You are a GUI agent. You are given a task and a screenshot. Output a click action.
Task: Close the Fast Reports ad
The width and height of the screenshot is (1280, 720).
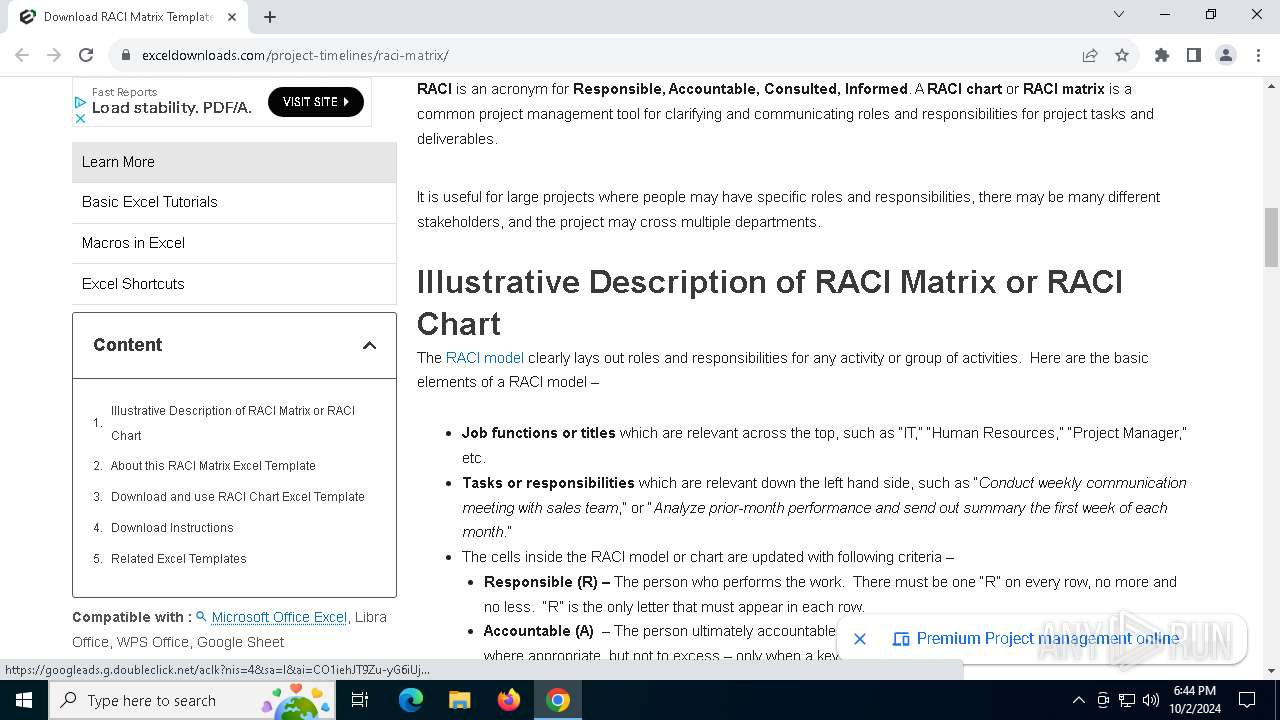click(x=81, y=118)
